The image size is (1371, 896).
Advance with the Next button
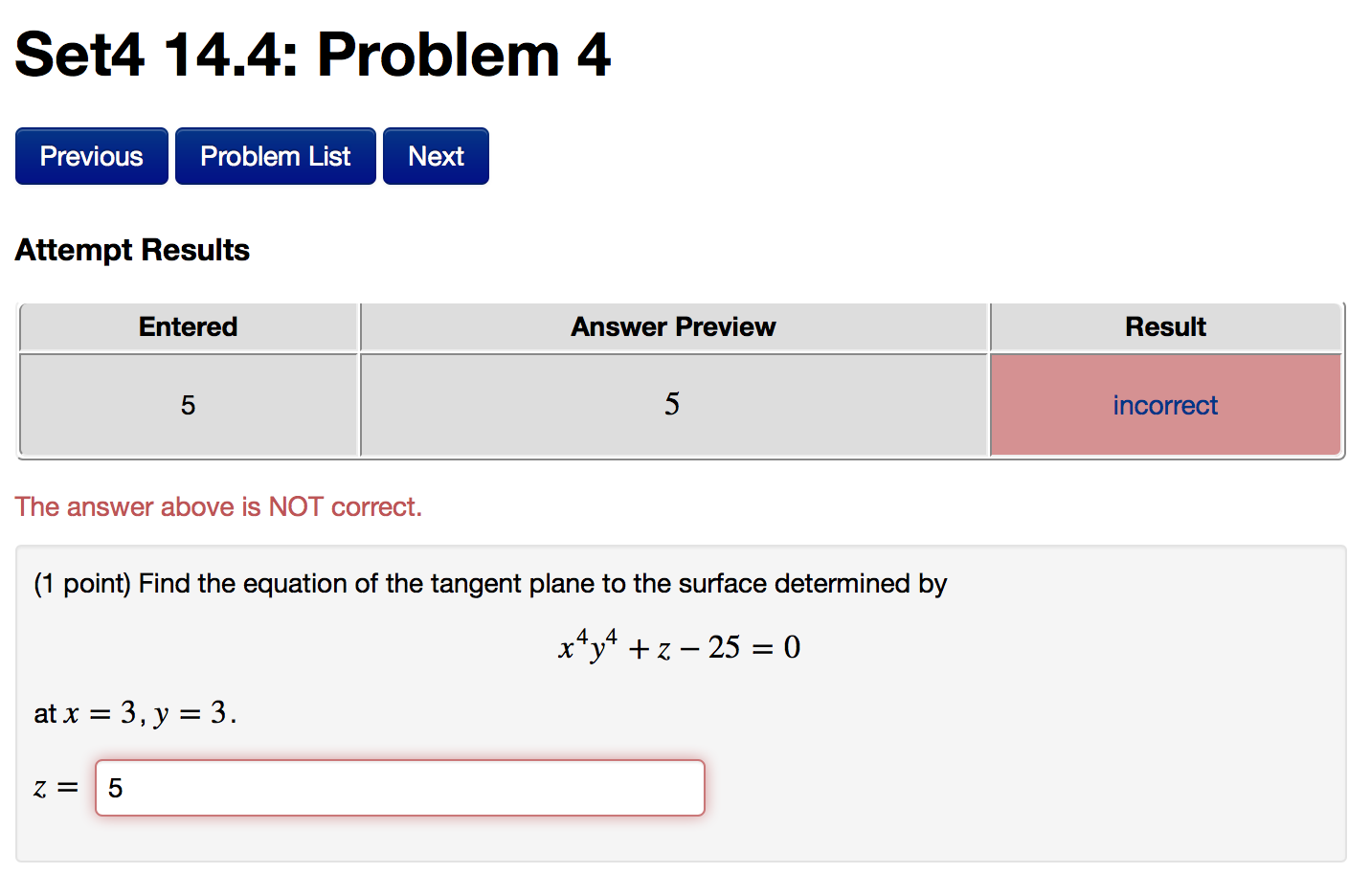[436, 155]
